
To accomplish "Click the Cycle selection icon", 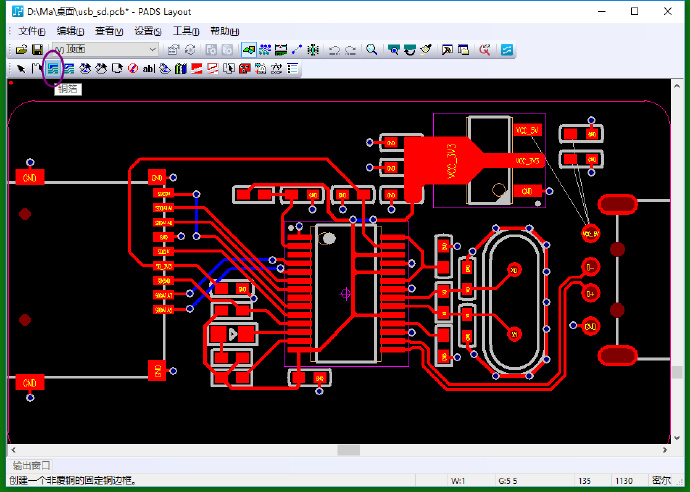I will [190, 50].
